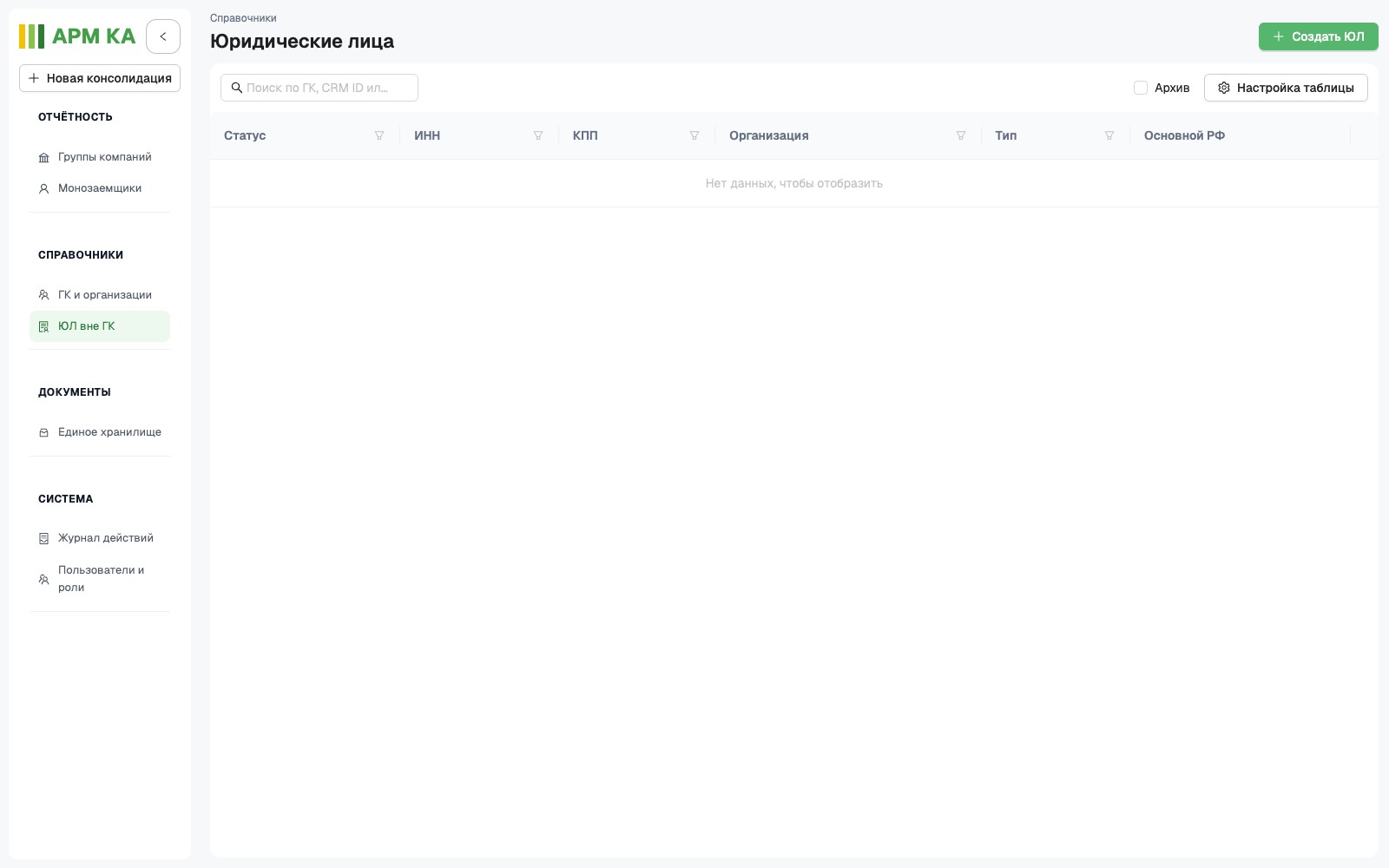Screen dimensions: 1389x868
Task: Click the Статус column filter icon
Action: click(x=379, y=135)
